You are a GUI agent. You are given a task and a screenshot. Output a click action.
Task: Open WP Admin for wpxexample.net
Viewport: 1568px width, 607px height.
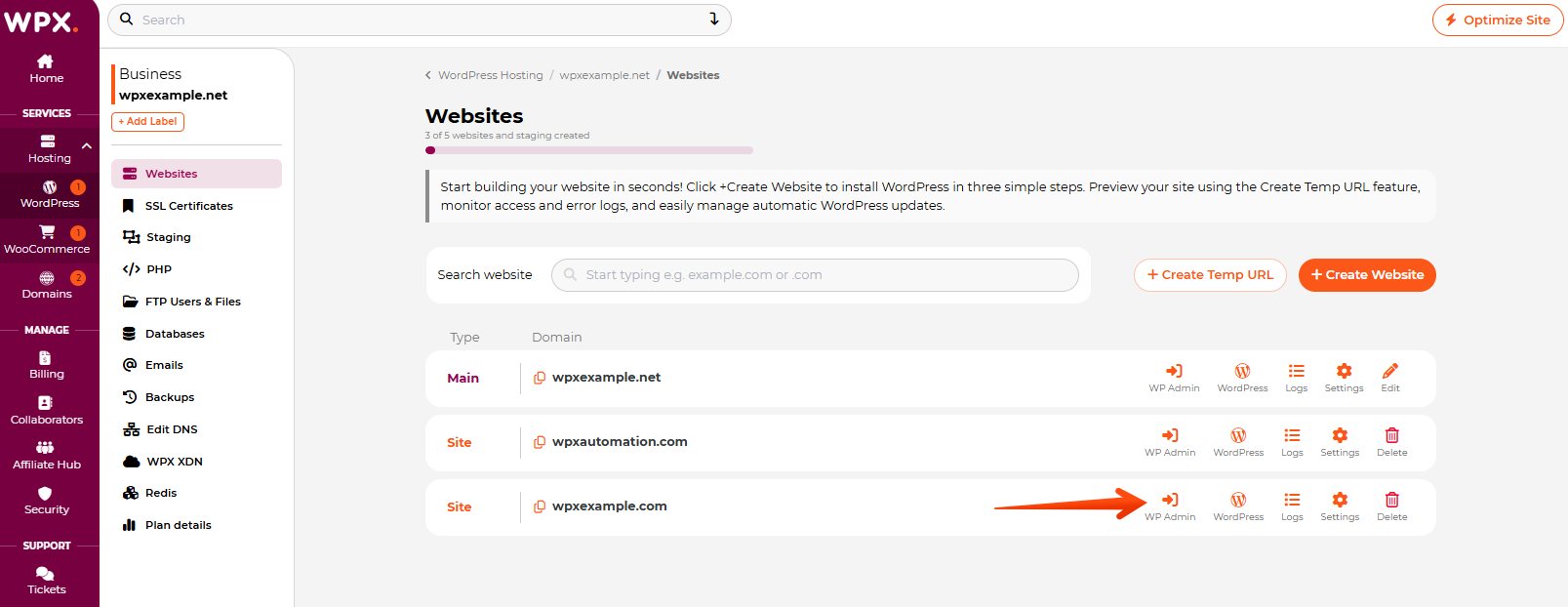[x=1174, y=377]
